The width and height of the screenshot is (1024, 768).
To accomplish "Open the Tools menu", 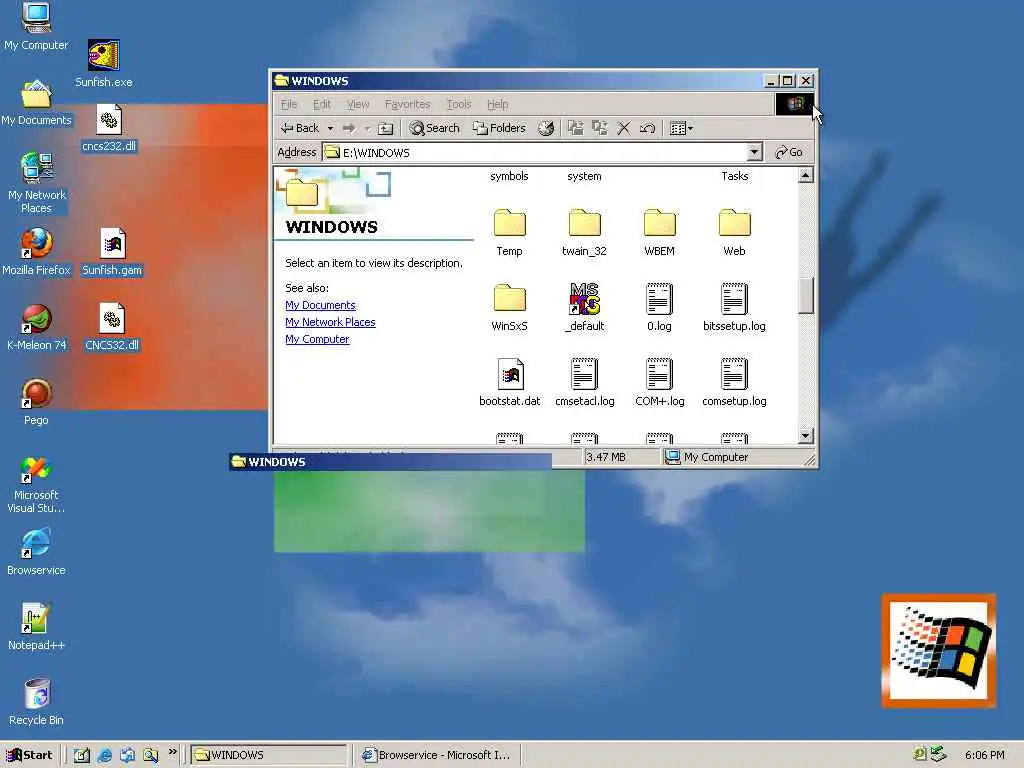I will coord(459,104).
